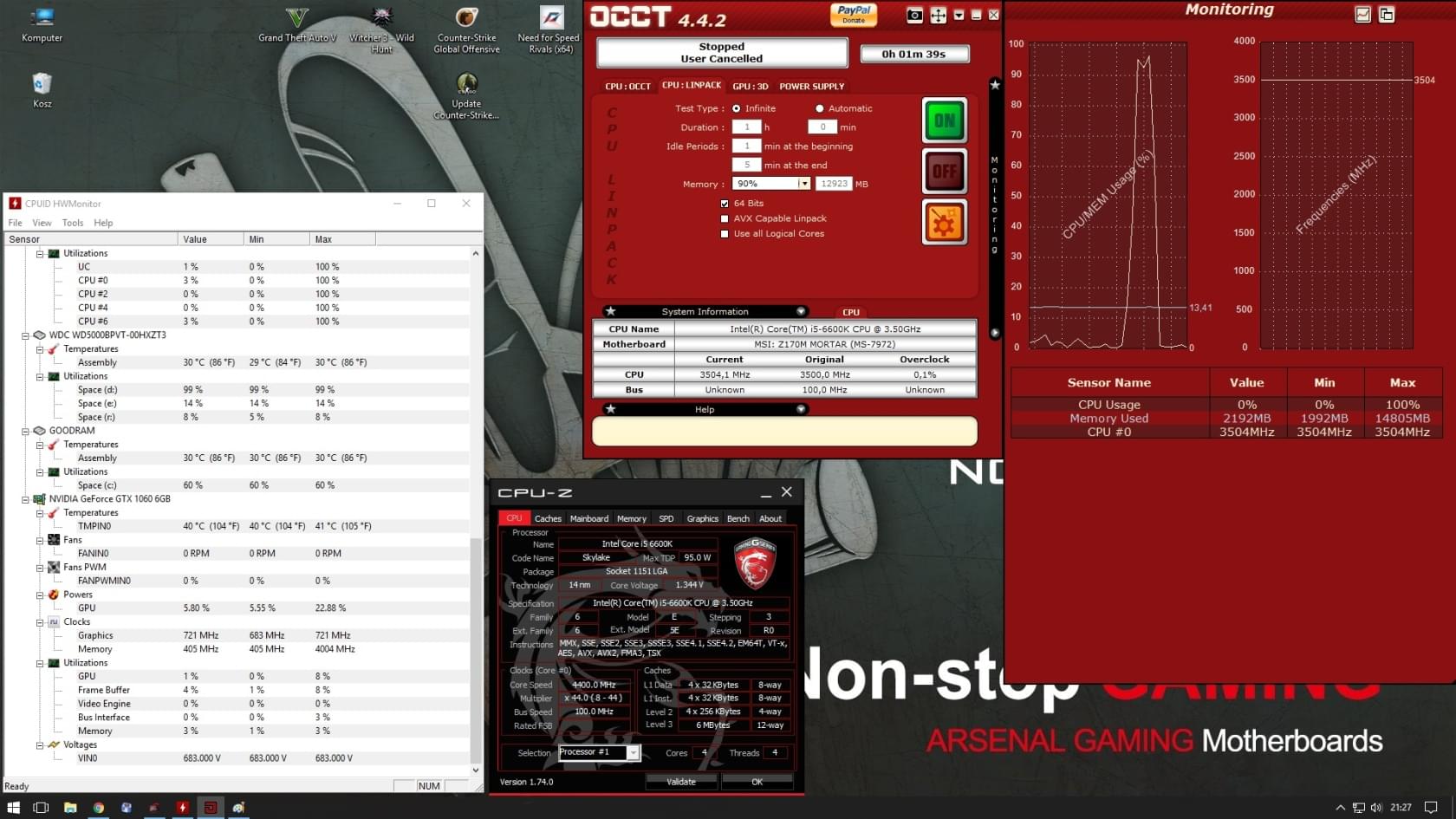
Task: Click the OCCT screenshot camera icon
Action: [x=914, y=16]
